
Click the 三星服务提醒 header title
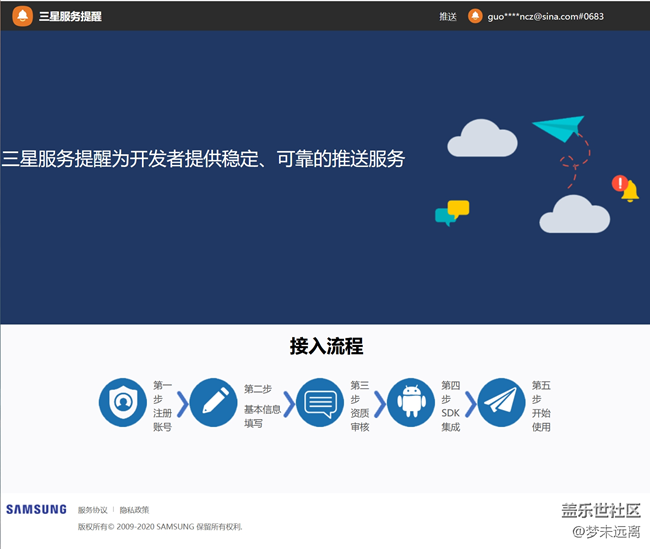[70, 17]
